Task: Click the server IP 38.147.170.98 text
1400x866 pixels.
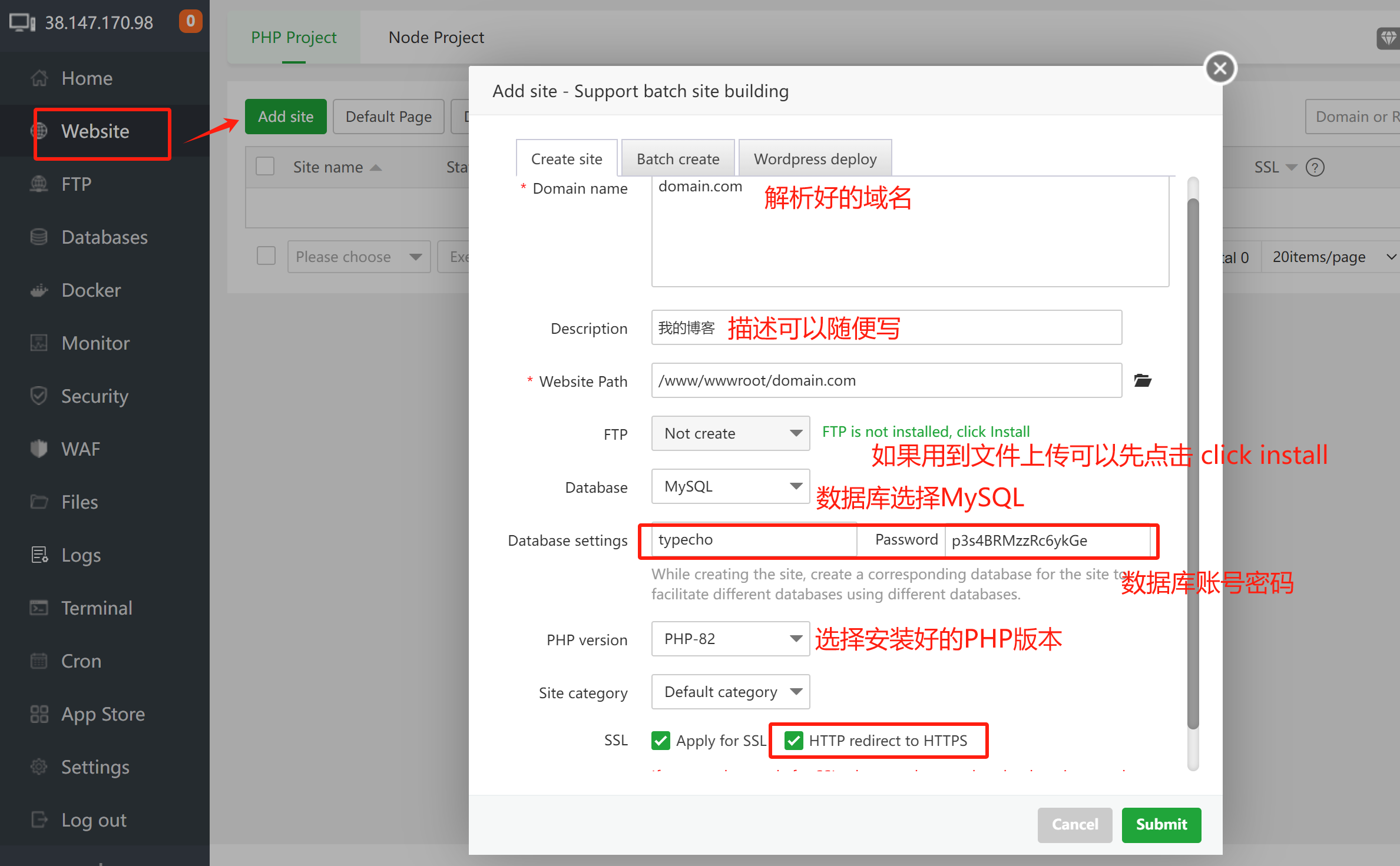Action: click(99, 22)
